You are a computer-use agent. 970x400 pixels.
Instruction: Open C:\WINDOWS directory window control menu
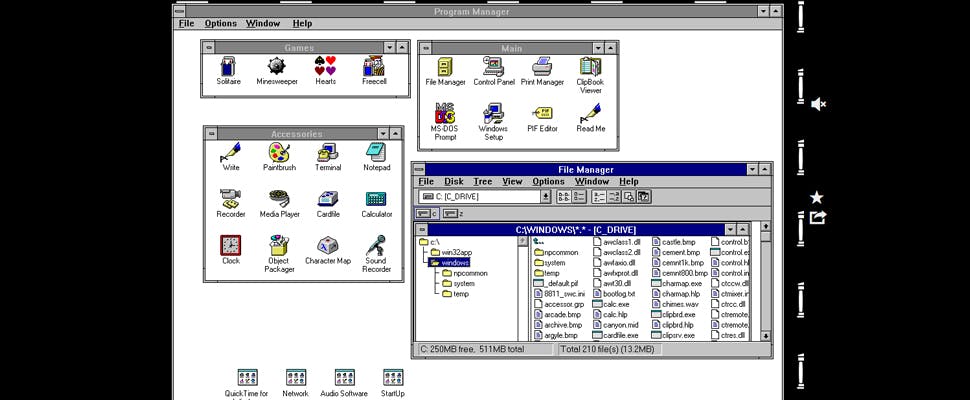pyautogui.click(x=421, y=229)
